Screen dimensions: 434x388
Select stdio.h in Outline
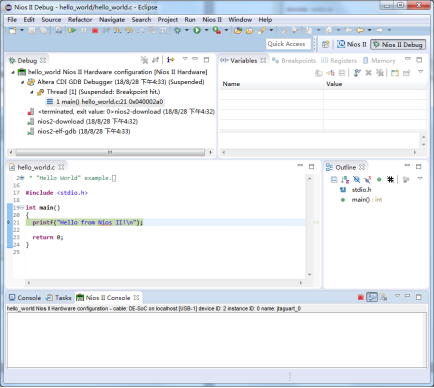pyautogui.click(x=356, y=190)
